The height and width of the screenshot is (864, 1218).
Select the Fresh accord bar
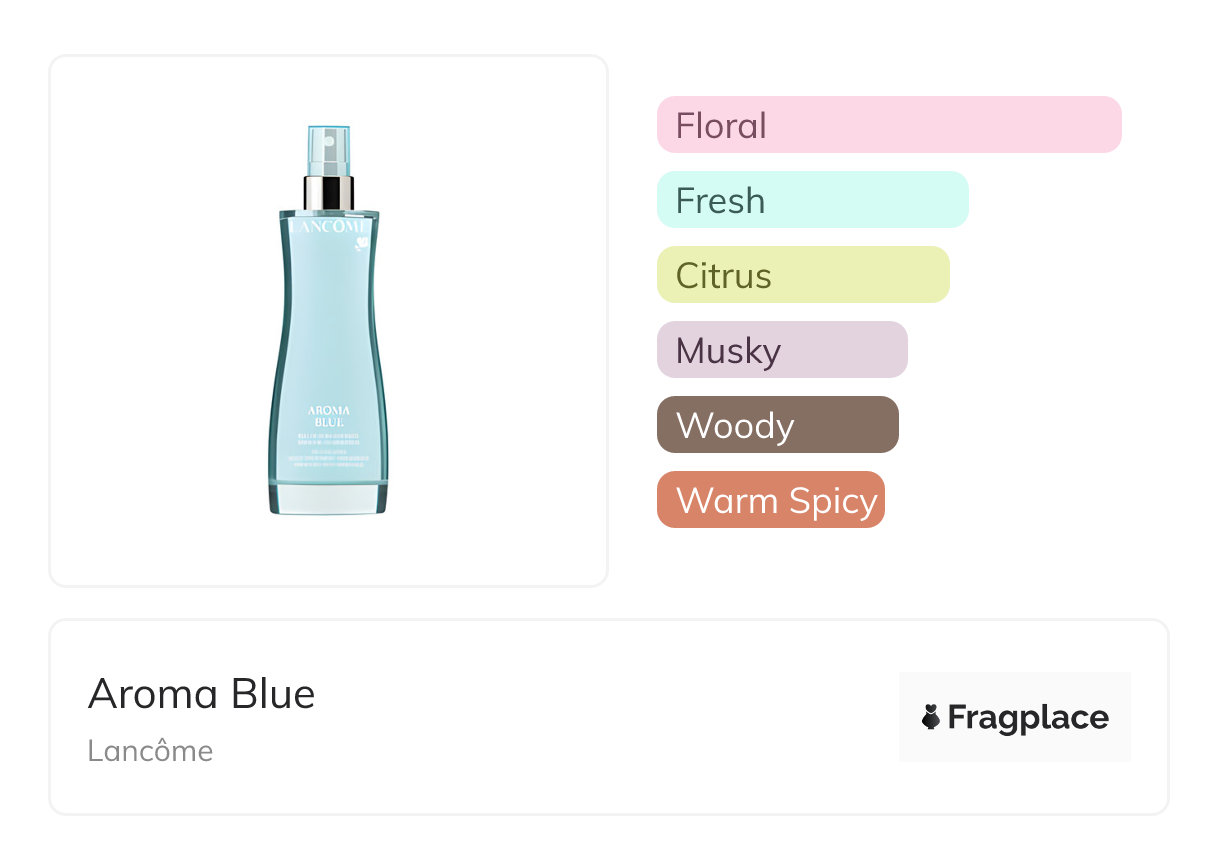(812, 200)
